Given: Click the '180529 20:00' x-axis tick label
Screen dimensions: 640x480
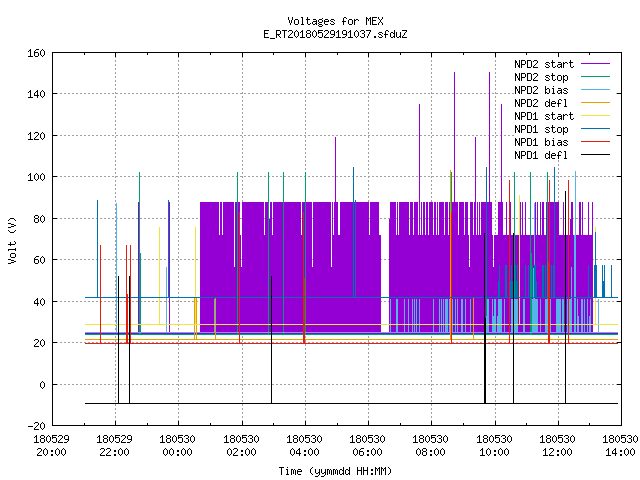Looking at the screenshot, I should point(51,446).
